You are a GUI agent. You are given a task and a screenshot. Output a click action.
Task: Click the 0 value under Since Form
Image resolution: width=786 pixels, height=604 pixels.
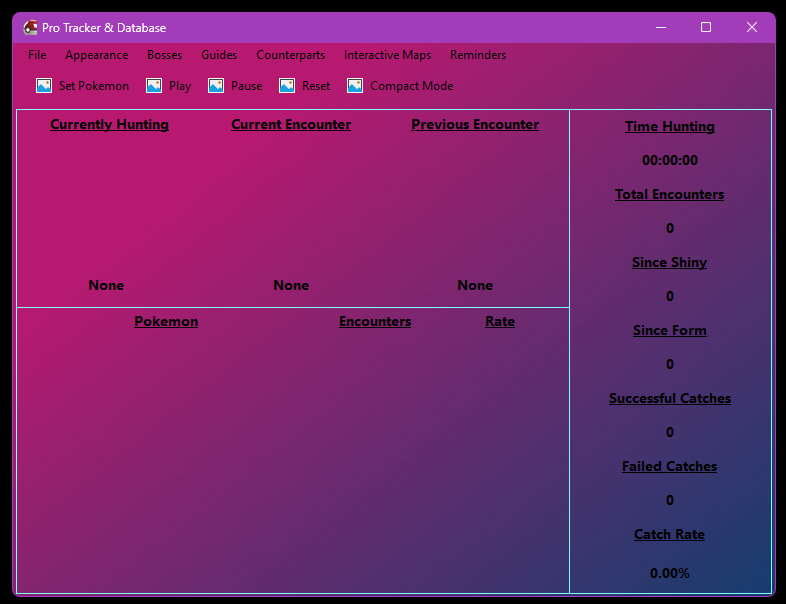670,364
